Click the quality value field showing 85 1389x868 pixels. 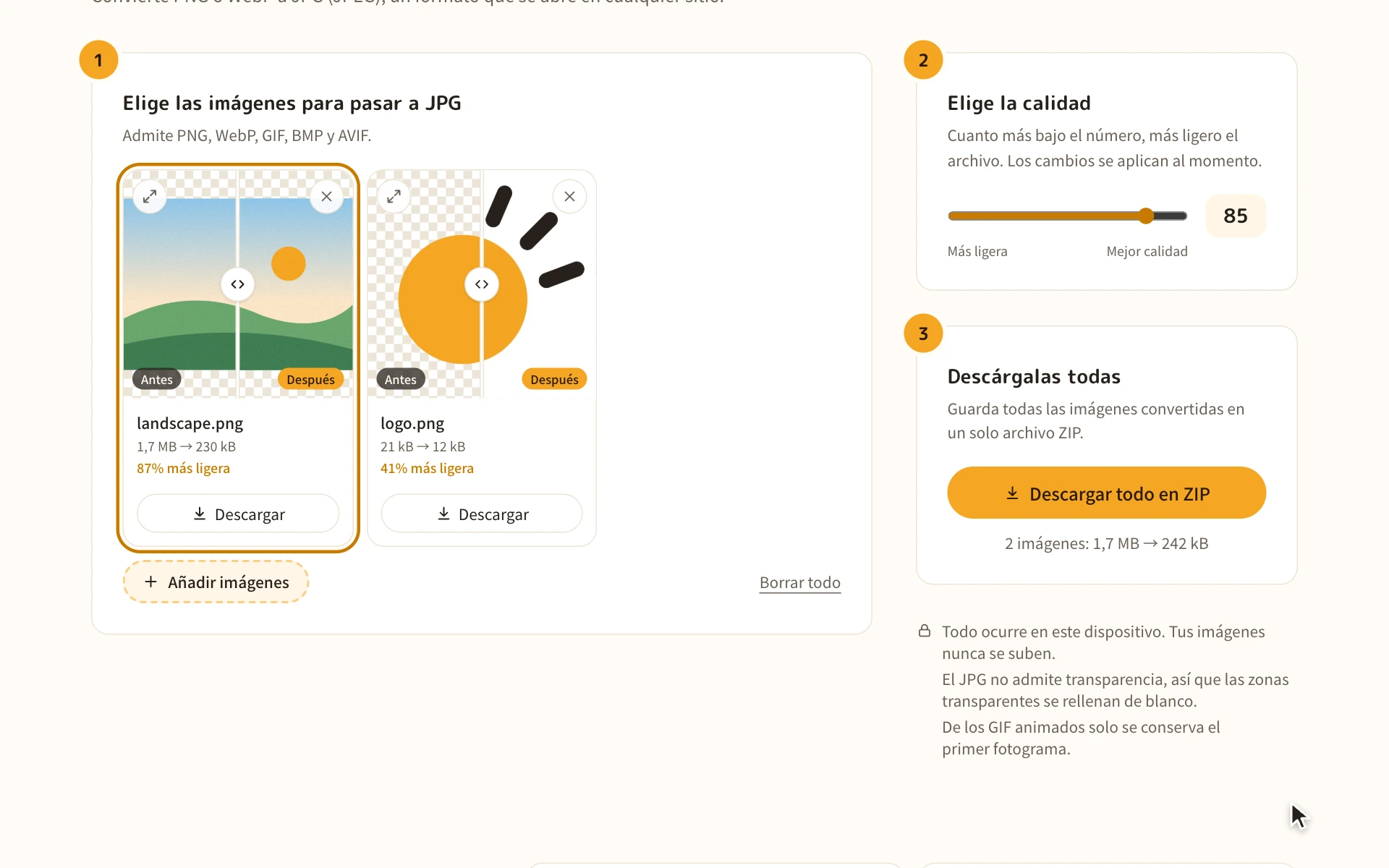[1236, 216]
